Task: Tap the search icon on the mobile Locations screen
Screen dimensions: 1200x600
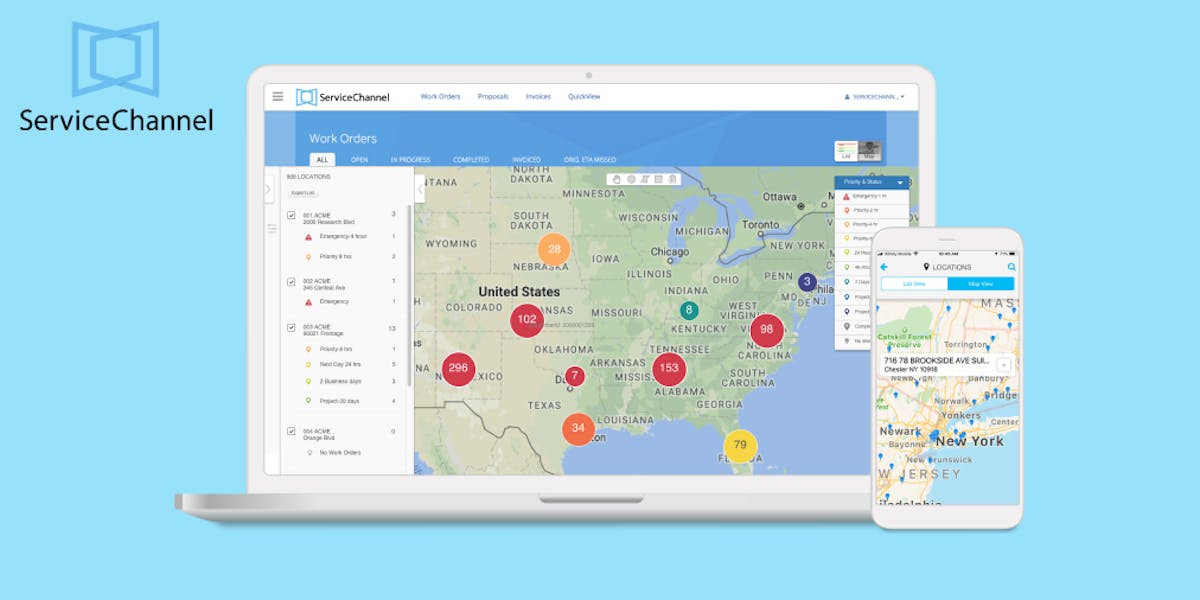Action: [x=1010, y=266]
